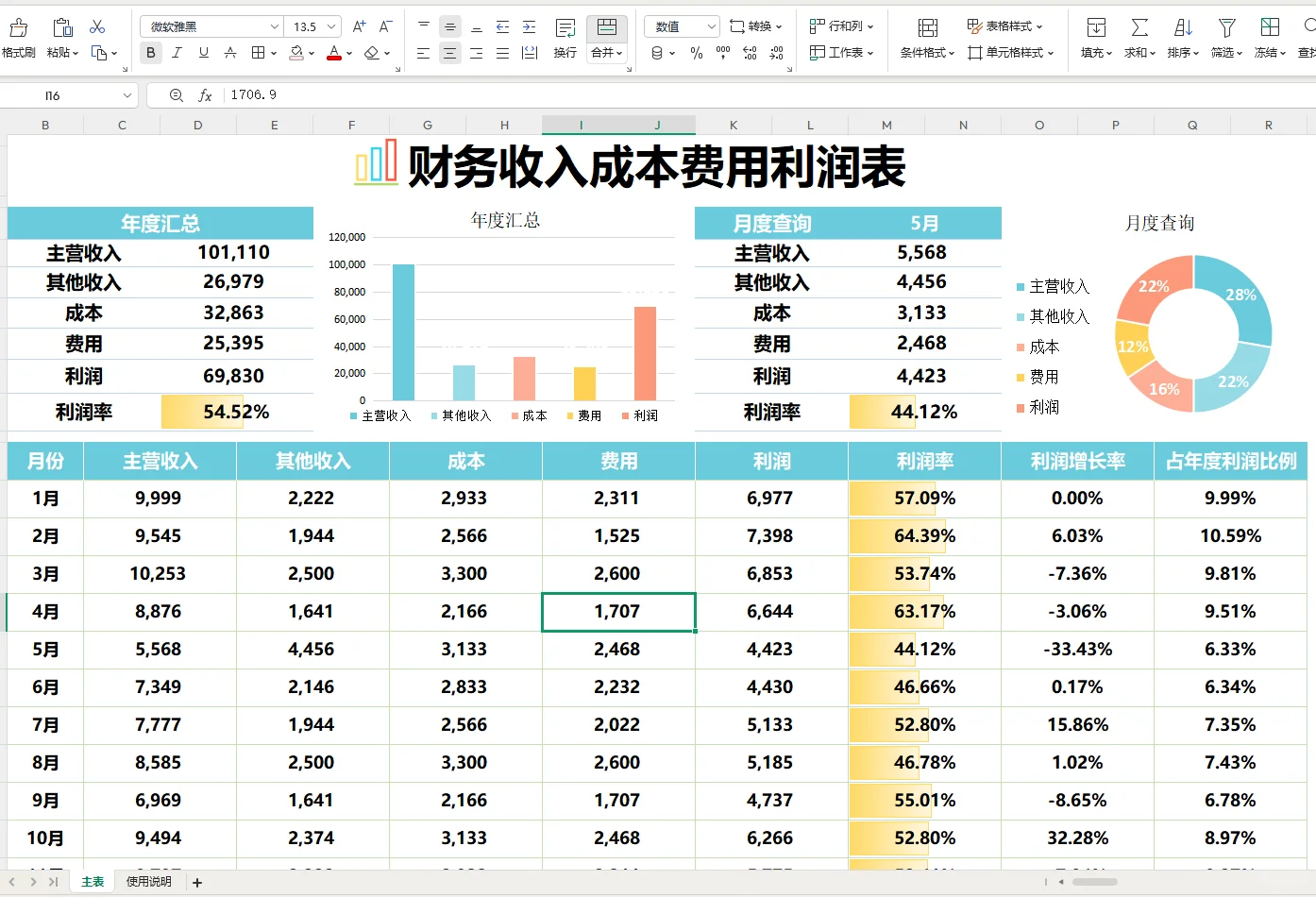The image size is (1316, 897).
Task: Decrease decimal places
Action: (776, 53)
